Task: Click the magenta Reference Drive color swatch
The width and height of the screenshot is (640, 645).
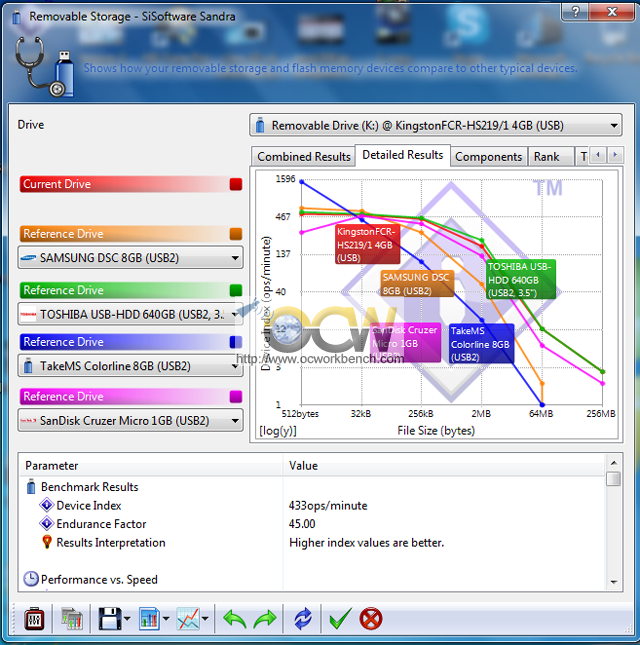Action: tap(236, 397)
